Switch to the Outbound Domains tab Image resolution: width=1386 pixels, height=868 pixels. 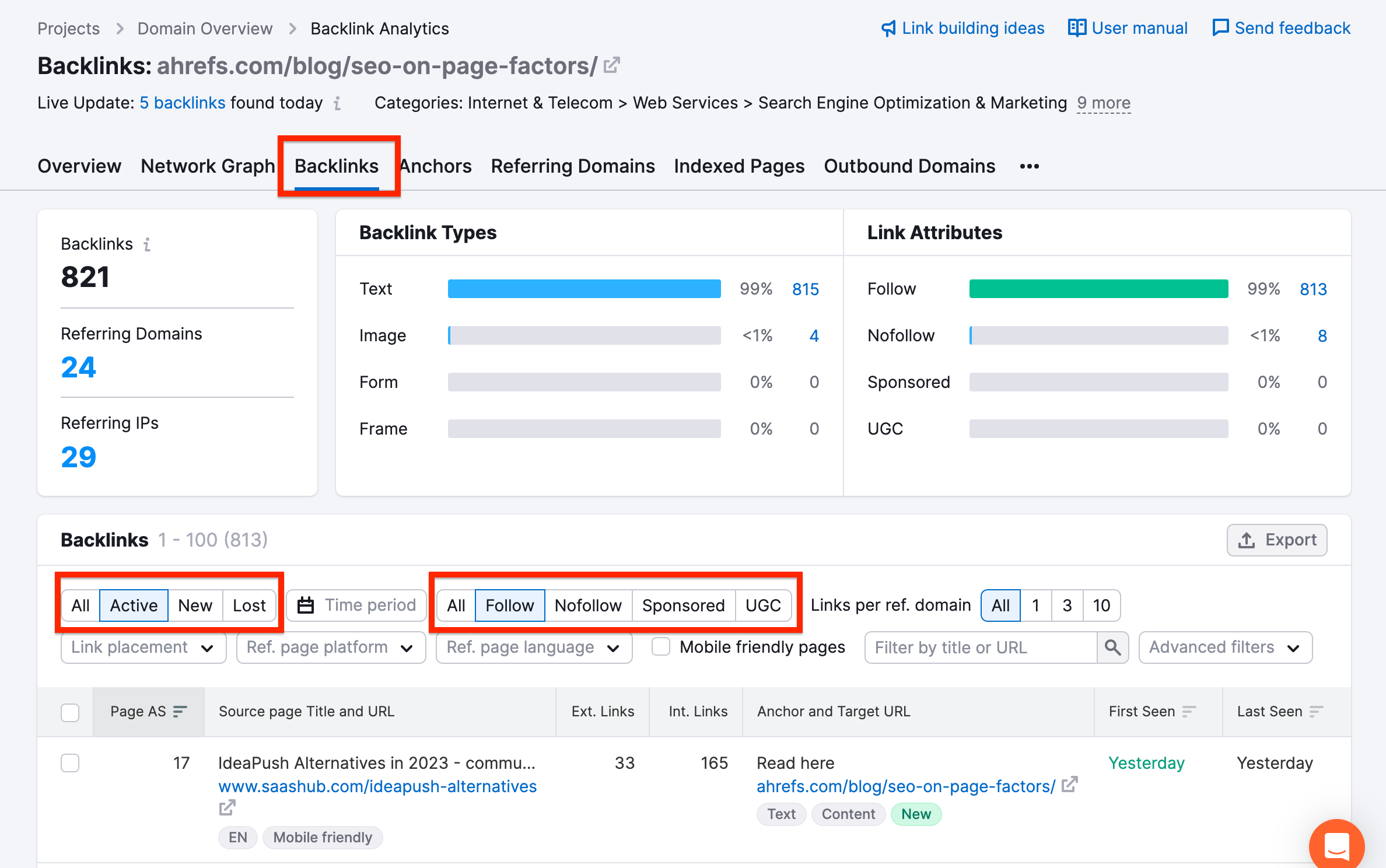[x=909, y=166]
